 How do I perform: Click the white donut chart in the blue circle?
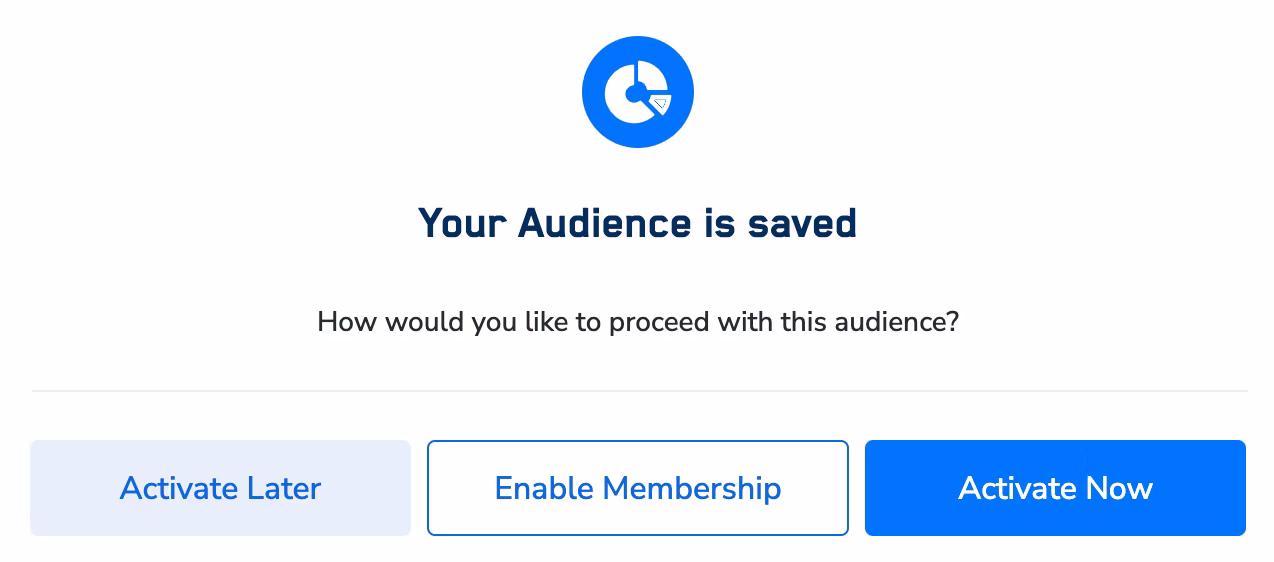click(x=636, y=92)
